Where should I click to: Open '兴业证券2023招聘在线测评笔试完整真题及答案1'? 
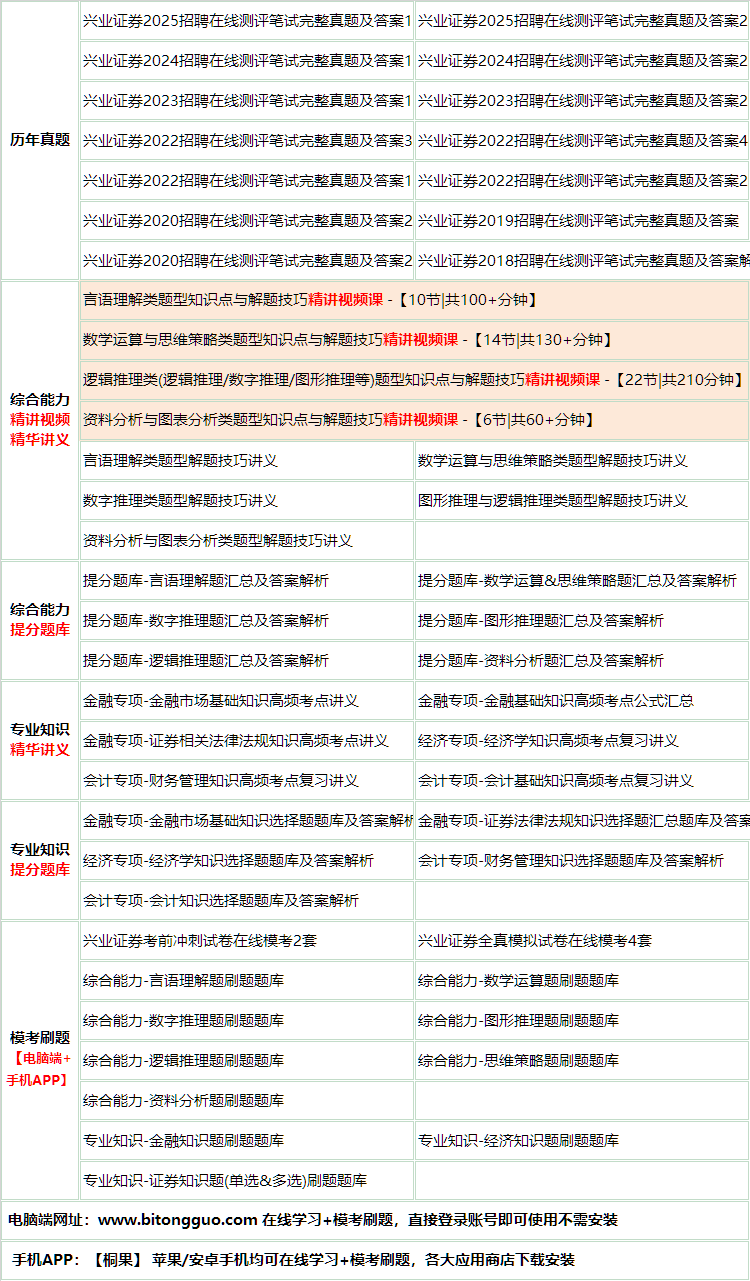pyautogui.click(x=247, y=101)
